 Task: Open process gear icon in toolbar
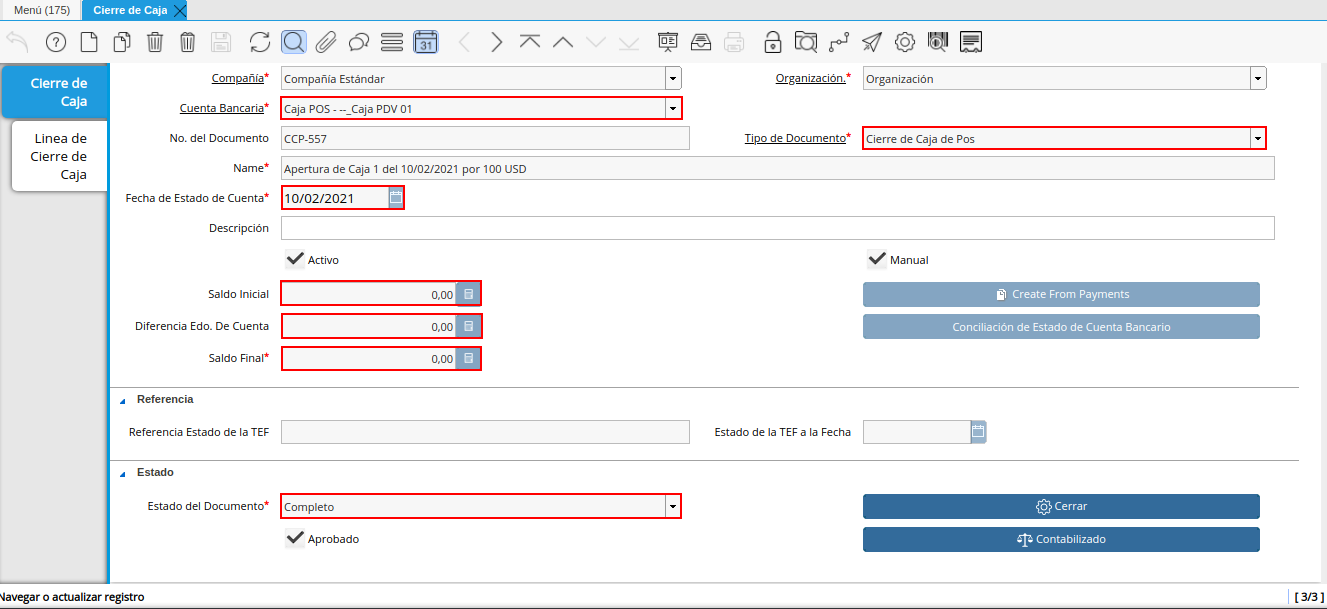click(905, 42)
